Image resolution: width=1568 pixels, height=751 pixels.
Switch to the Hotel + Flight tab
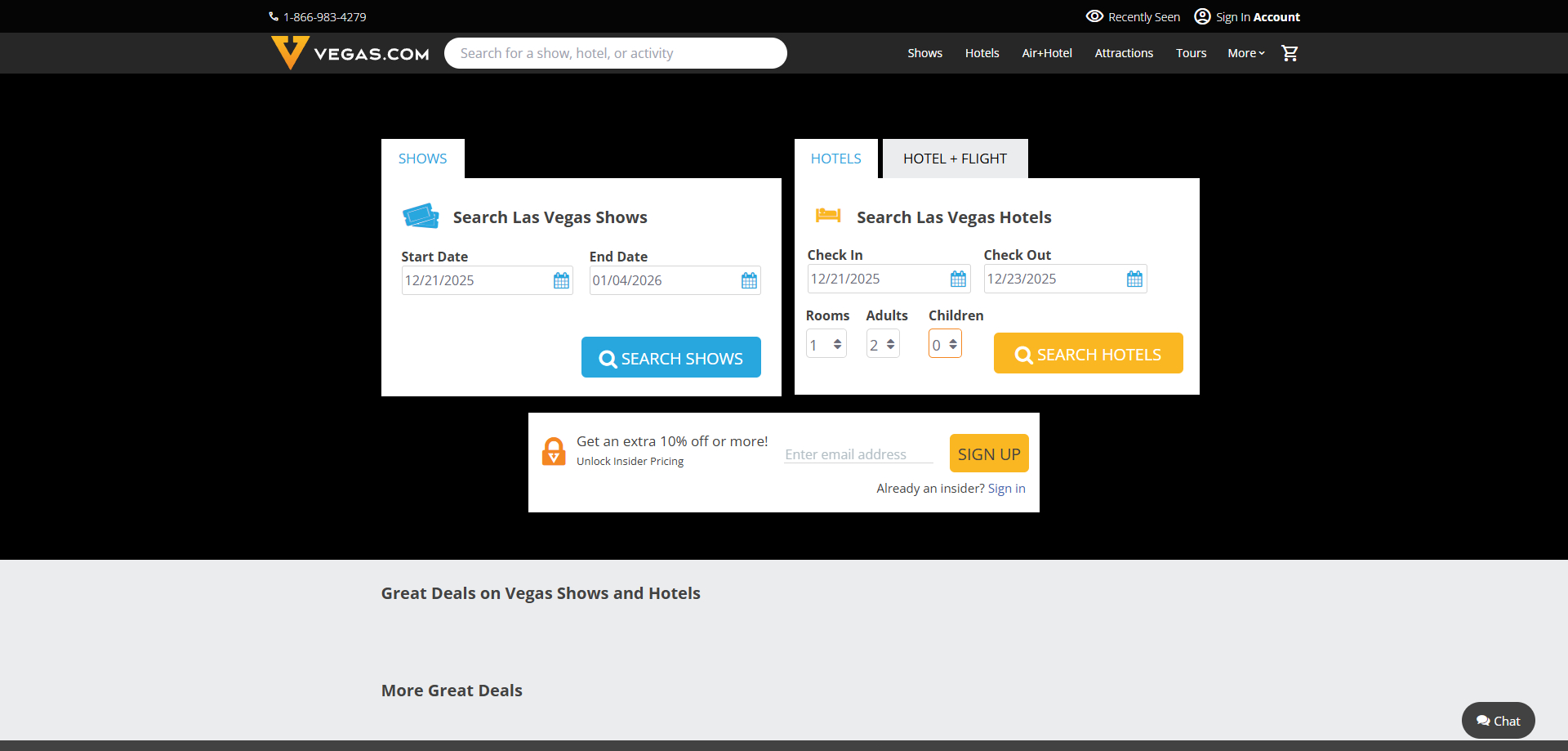[x=955, y=159]
